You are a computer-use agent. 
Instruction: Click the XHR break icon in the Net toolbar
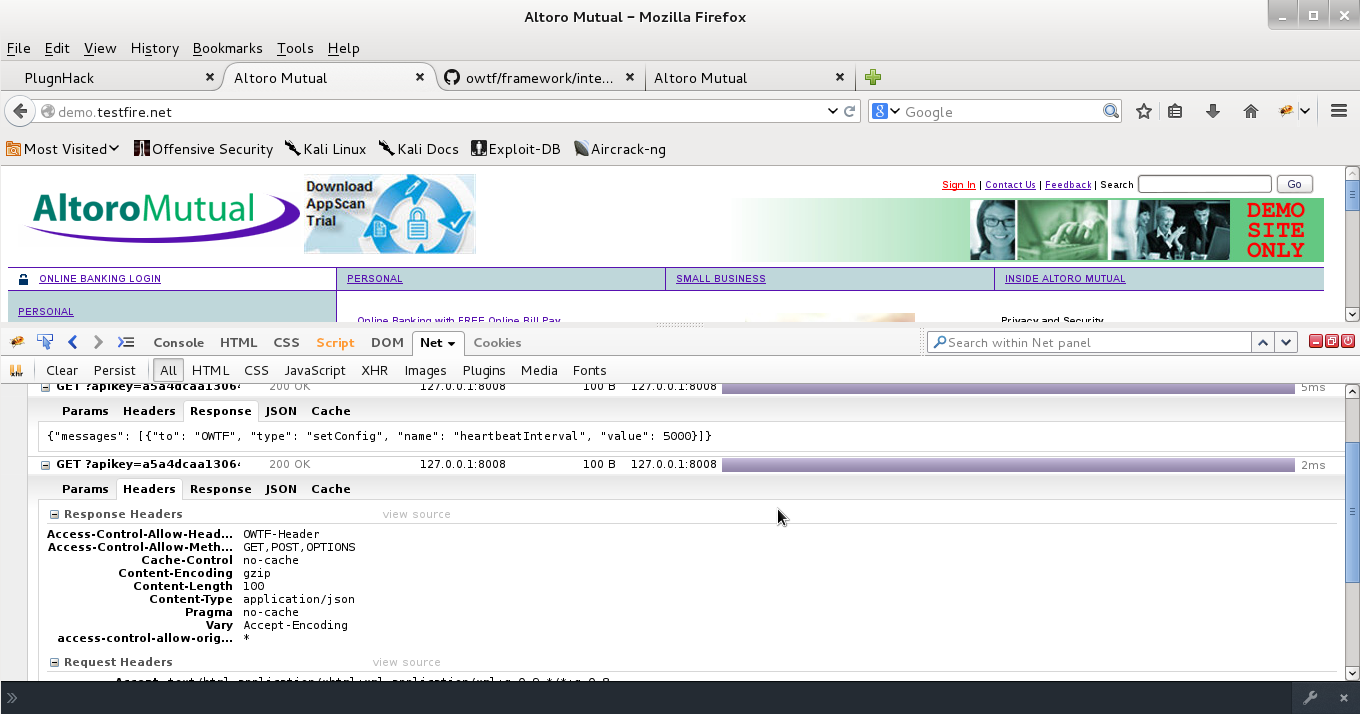click(16, 370)
